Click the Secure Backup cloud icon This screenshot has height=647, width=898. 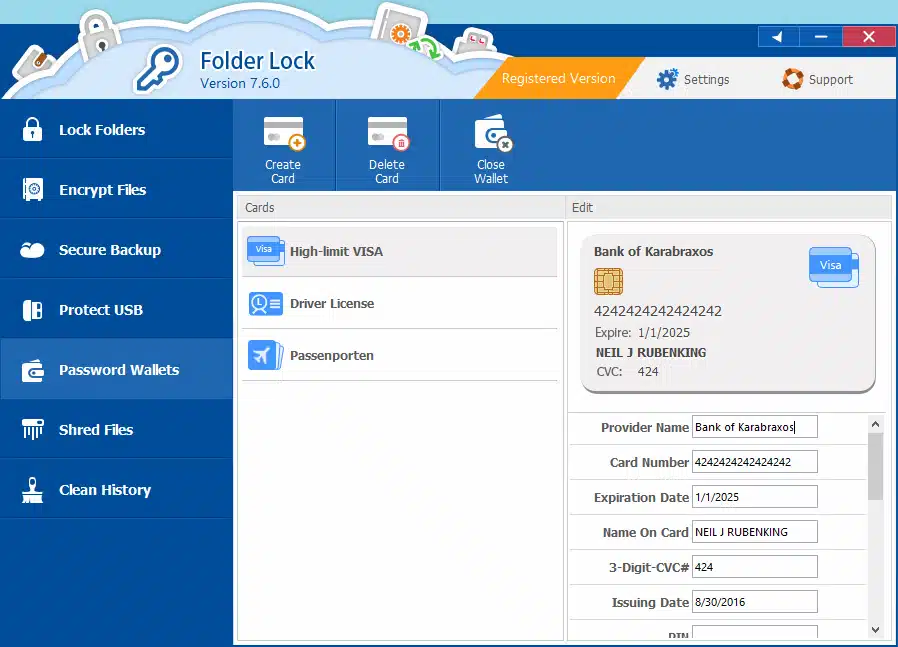33,250
